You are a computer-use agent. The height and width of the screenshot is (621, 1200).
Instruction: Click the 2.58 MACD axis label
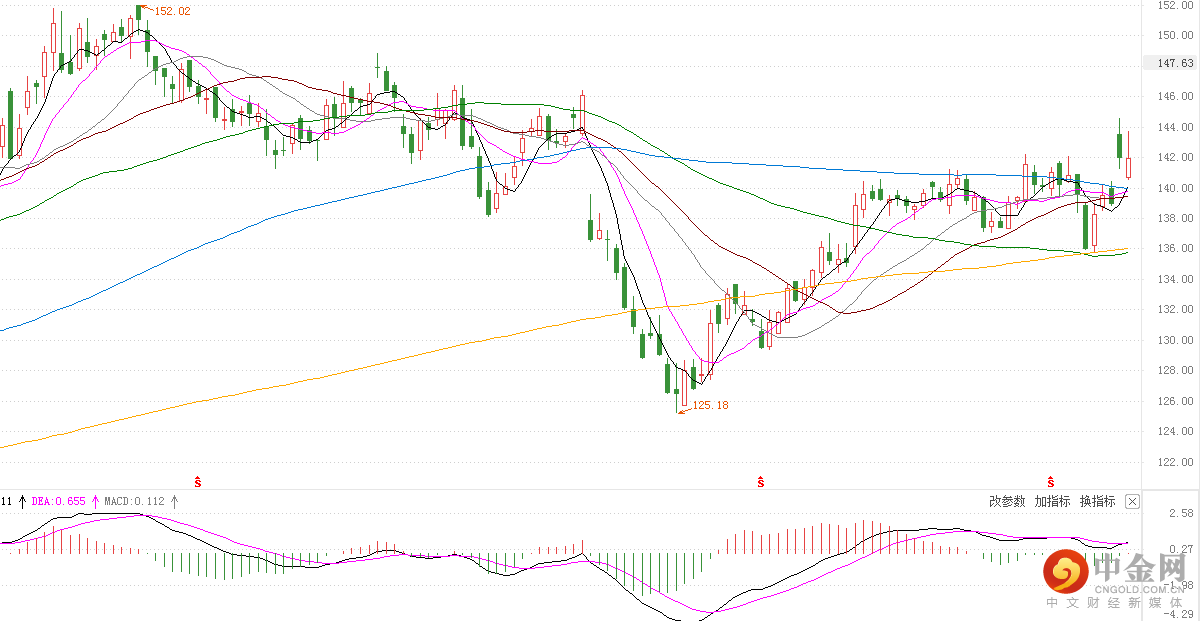[x=1180, y=513]
